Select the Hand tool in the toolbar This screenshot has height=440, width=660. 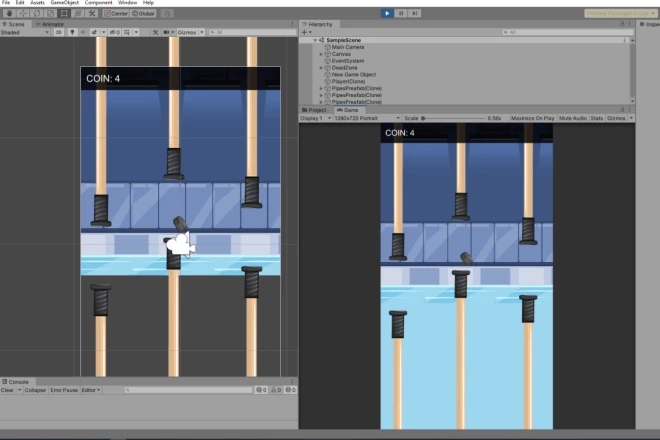click(8, 13)
